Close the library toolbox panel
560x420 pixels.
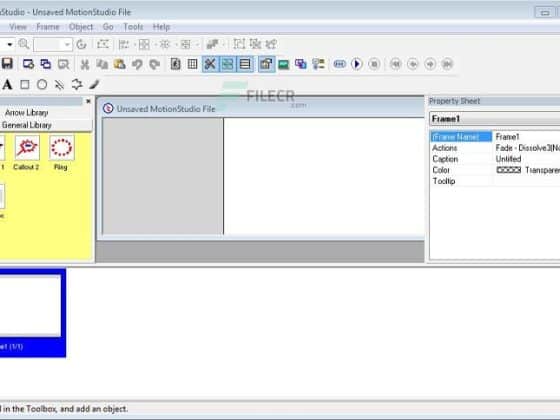(88, 101)
